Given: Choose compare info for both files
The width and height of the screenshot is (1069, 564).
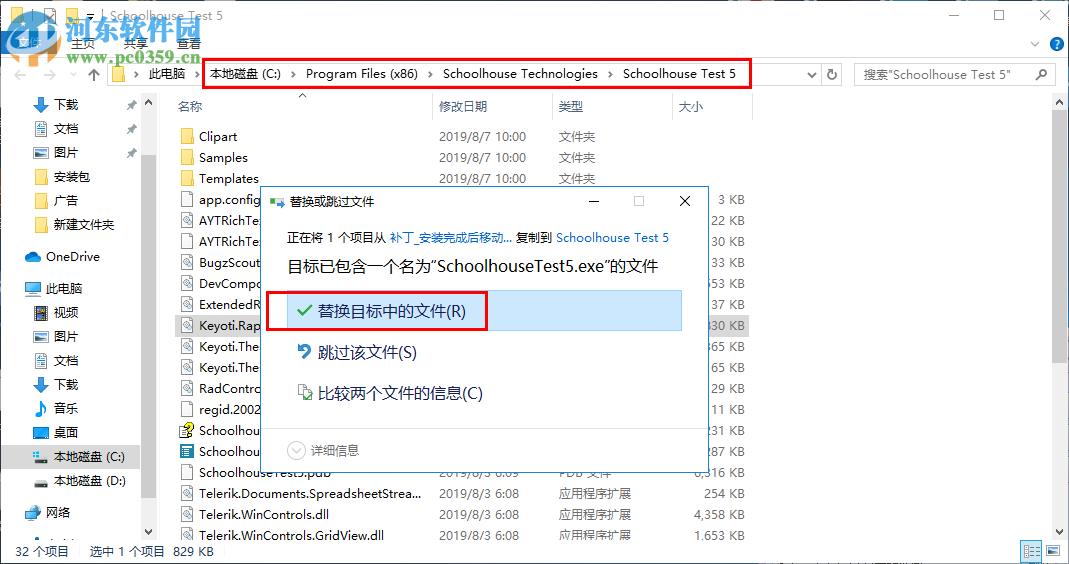Looking at the screenshot, I should 390,393.
